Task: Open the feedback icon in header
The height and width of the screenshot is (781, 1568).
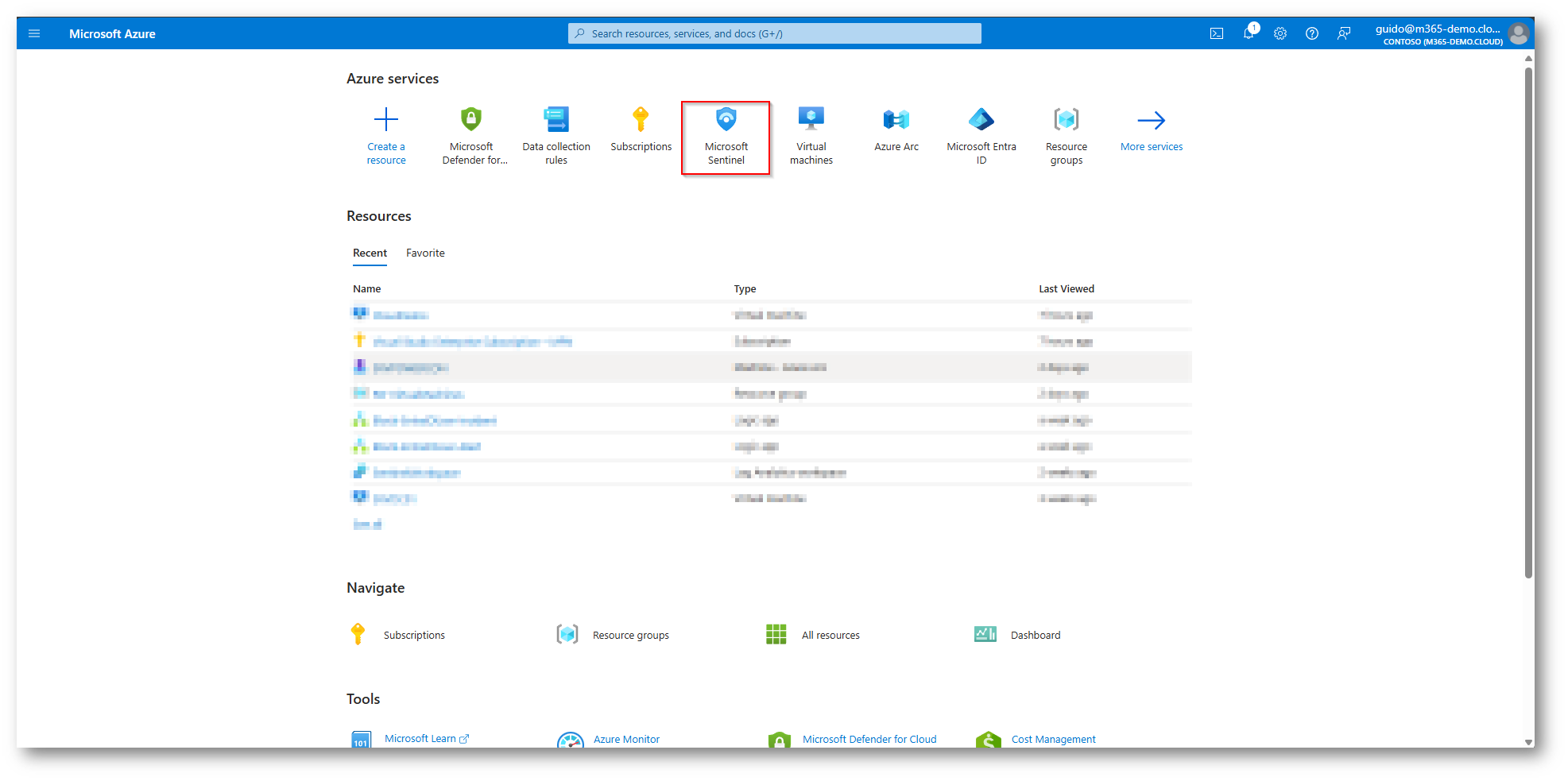Action: [1344, 33]
